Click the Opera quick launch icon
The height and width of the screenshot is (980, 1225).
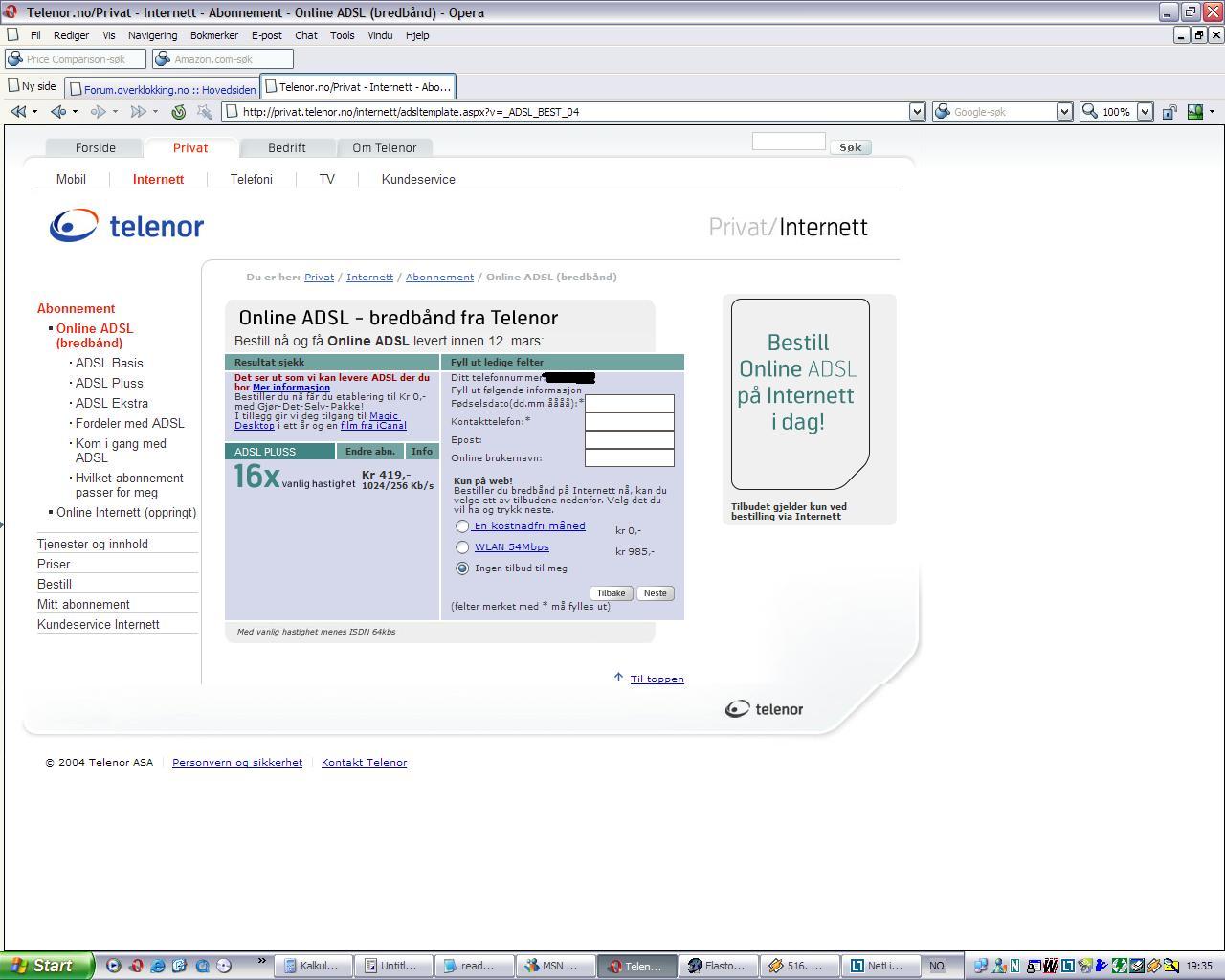click(x=136, y=966)
